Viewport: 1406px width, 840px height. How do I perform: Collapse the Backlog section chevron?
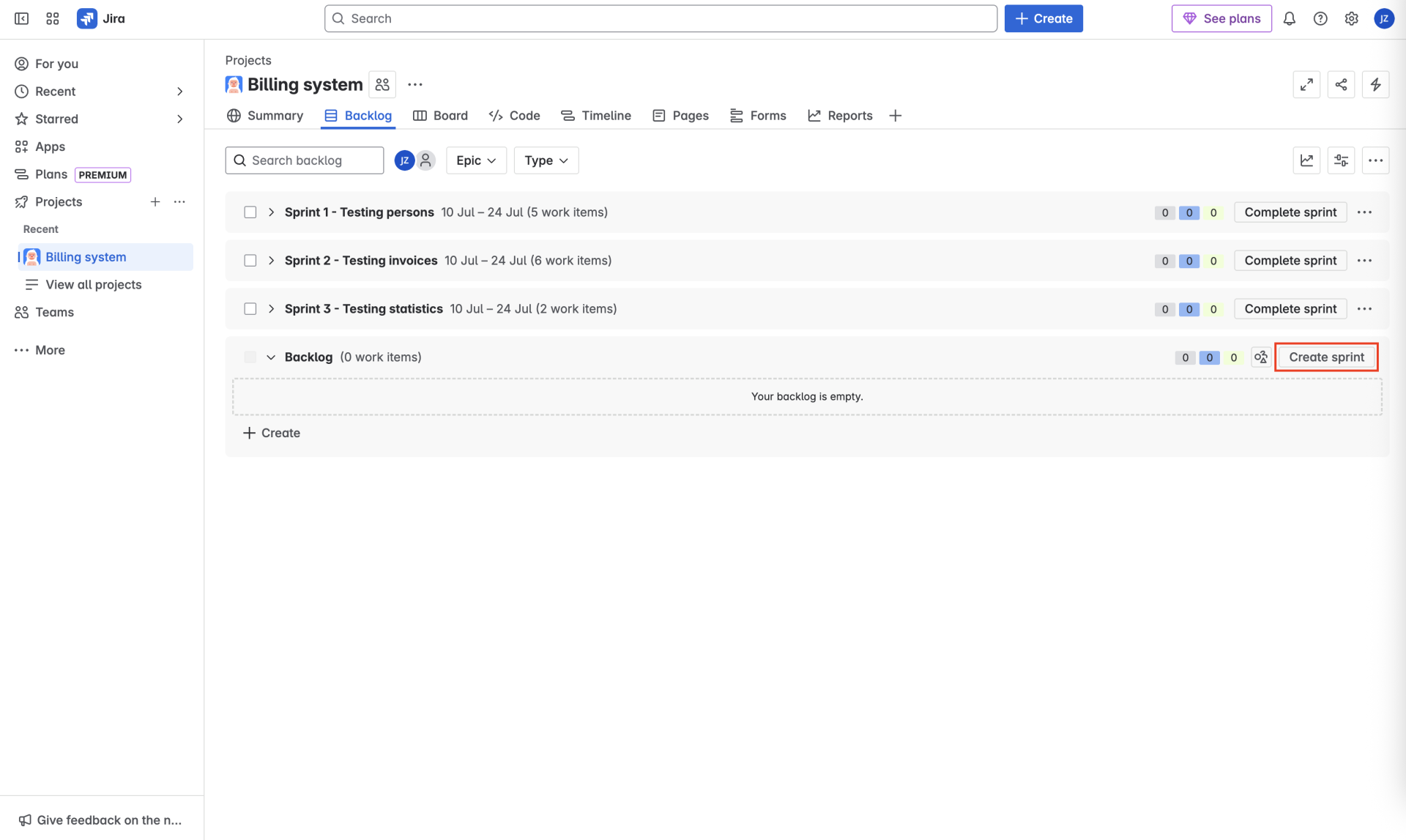coord(271,357)
